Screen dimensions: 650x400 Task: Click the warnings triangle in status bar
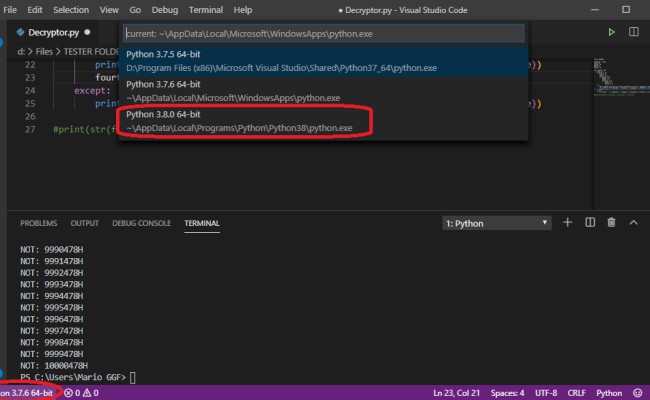[x=87, y=393]
